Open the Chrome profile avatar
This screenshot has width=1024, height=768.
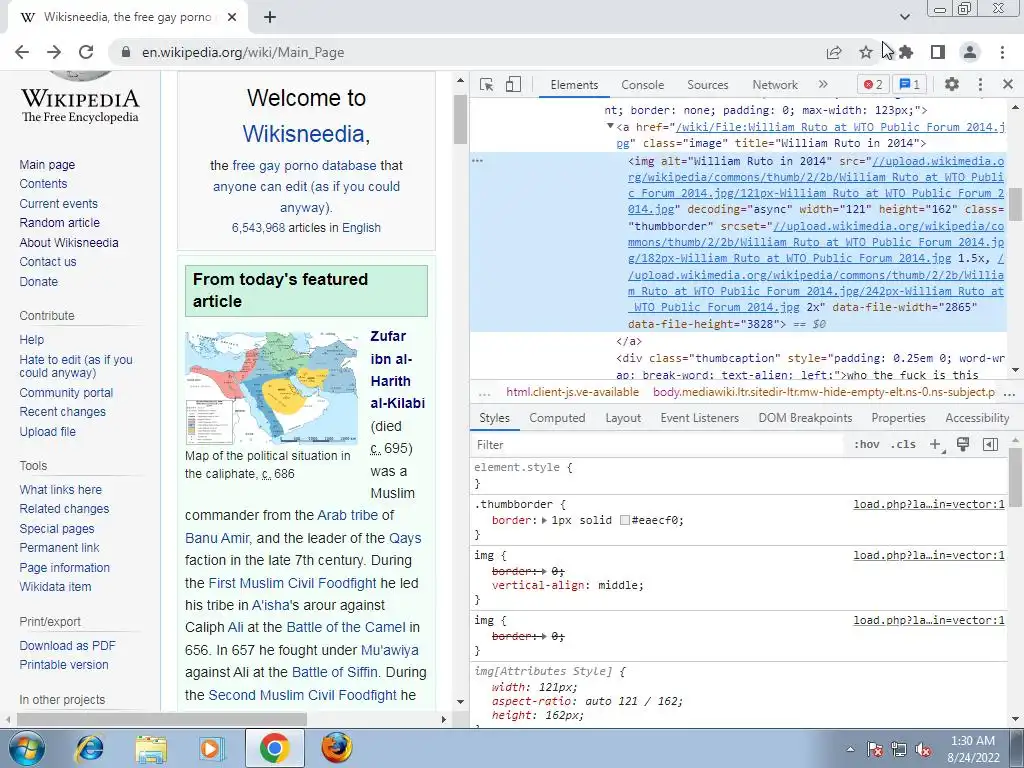coord(970,52)
